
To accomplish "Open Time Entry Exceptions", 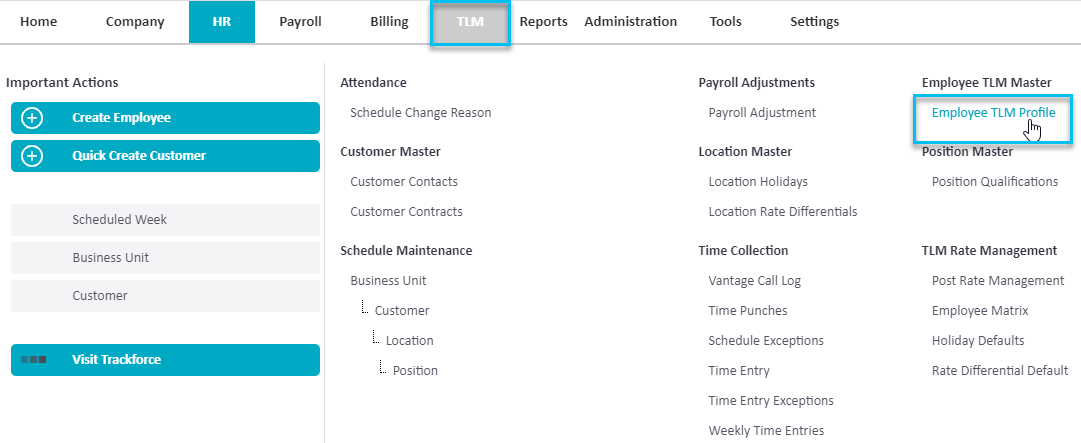I will [x=771, y=400].
